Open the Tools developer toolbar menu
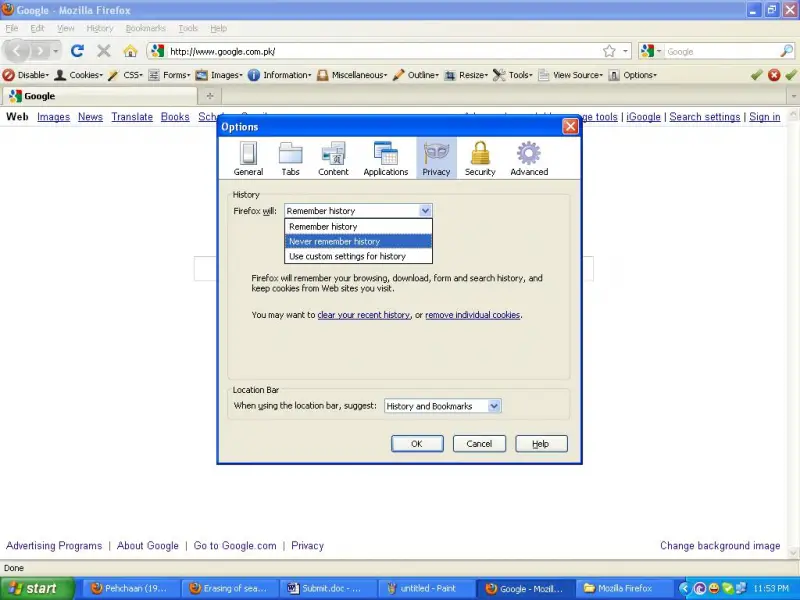This screenshot has height=600, width=800. [513, 75]
